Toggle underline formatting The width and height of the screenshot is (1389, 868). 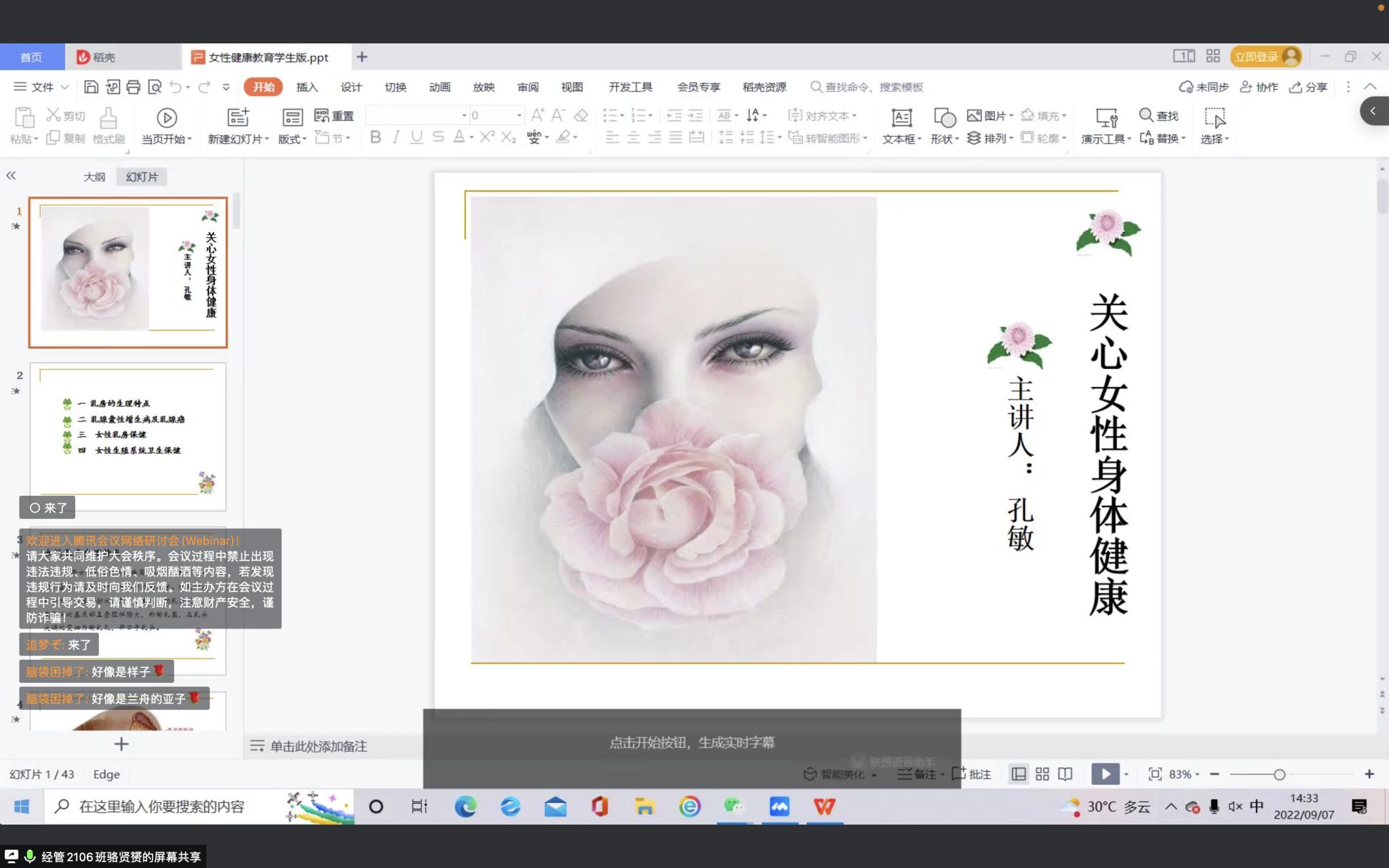point(416,138)
